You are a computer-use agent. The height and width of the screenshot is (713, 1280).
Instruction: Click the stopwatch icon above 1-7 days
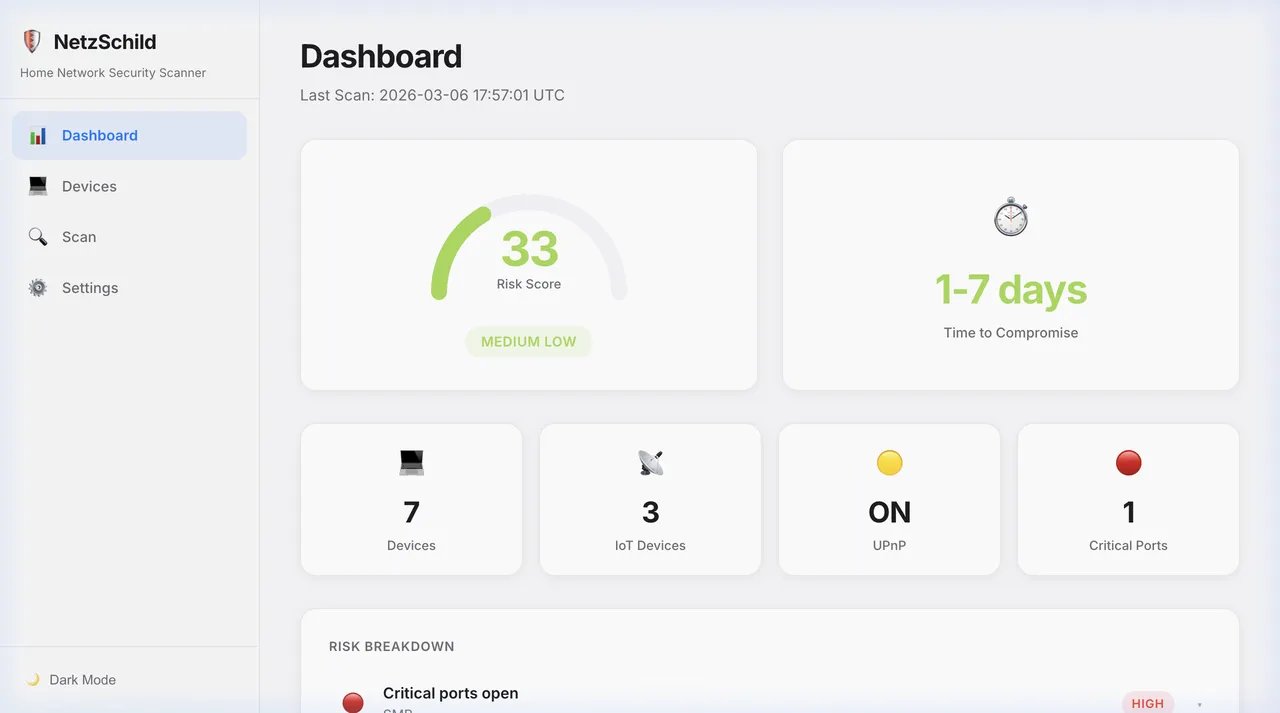pos(1011,216)
